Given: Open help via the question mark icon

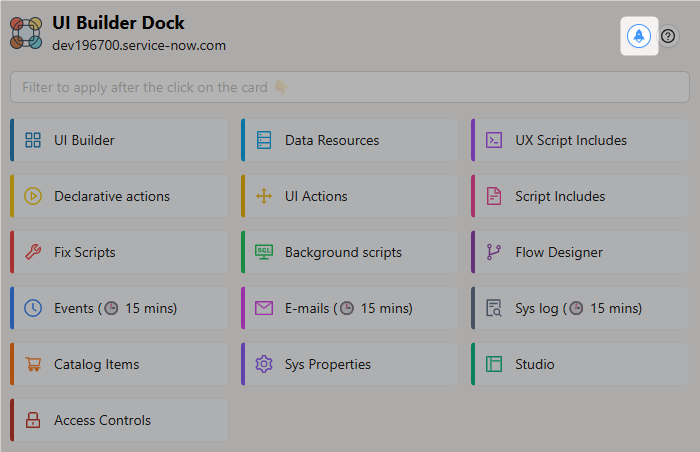Looking at the screenshot, I should click(668, 36).
